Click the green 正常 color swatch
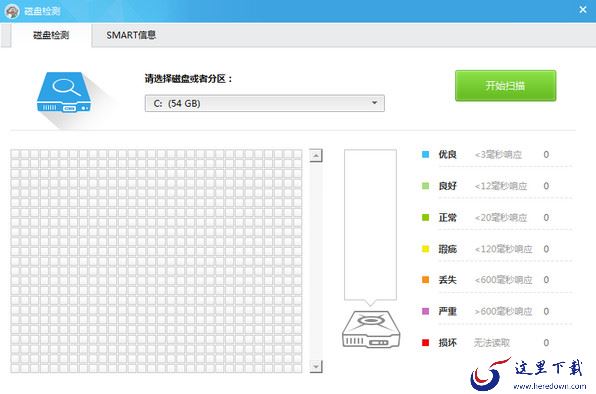 tap(426, 217)
